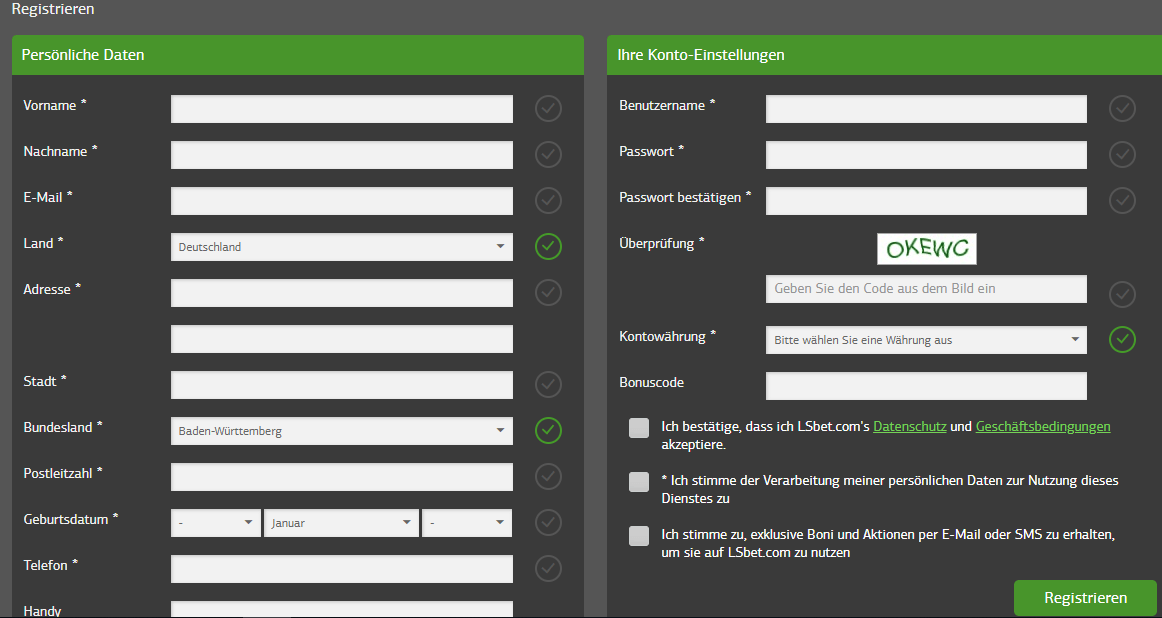The height and width of the screenshot is (618, 1162).
Task: Tick the personal data processing consent checkbox
Action: pyautogui.click(x=639, y=482)
